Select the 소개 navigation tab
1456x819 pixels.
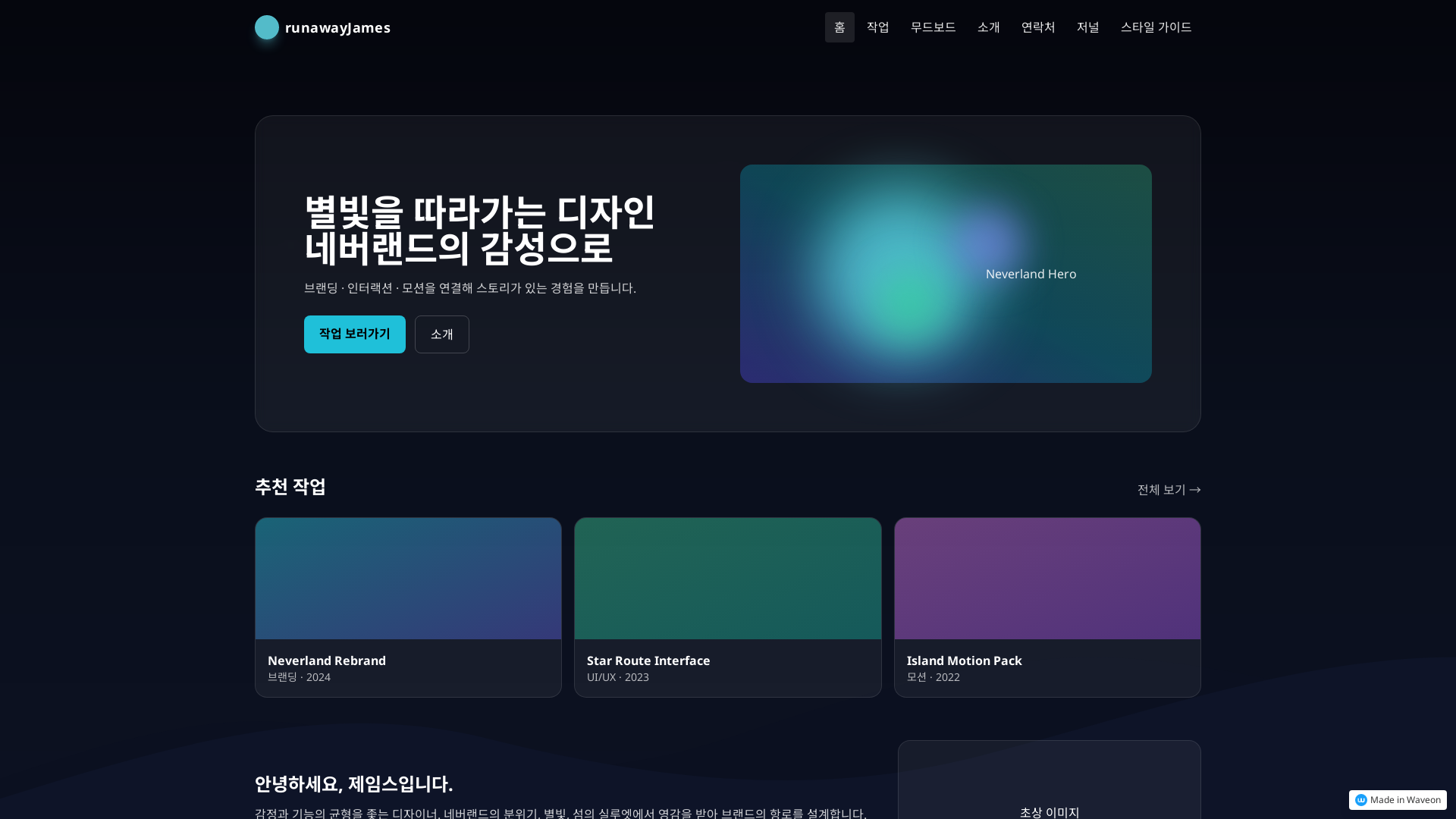(x=988, y=27)
